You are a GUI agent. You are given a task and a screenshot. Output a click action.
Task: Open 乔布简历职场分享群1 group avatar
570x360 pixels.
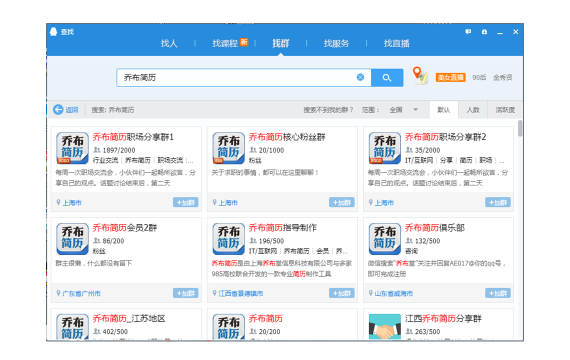72,148
